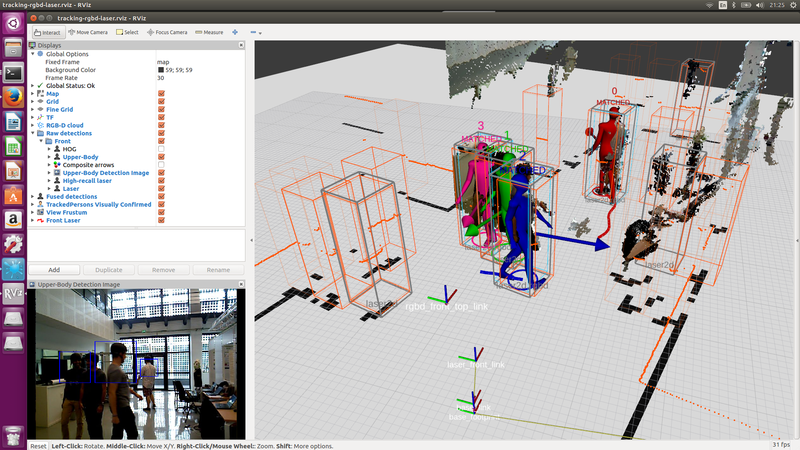This screenshot has height=450, width=800.
Task: Close the Displays panel
Action: pyautogui.click(x=241, y=45)
